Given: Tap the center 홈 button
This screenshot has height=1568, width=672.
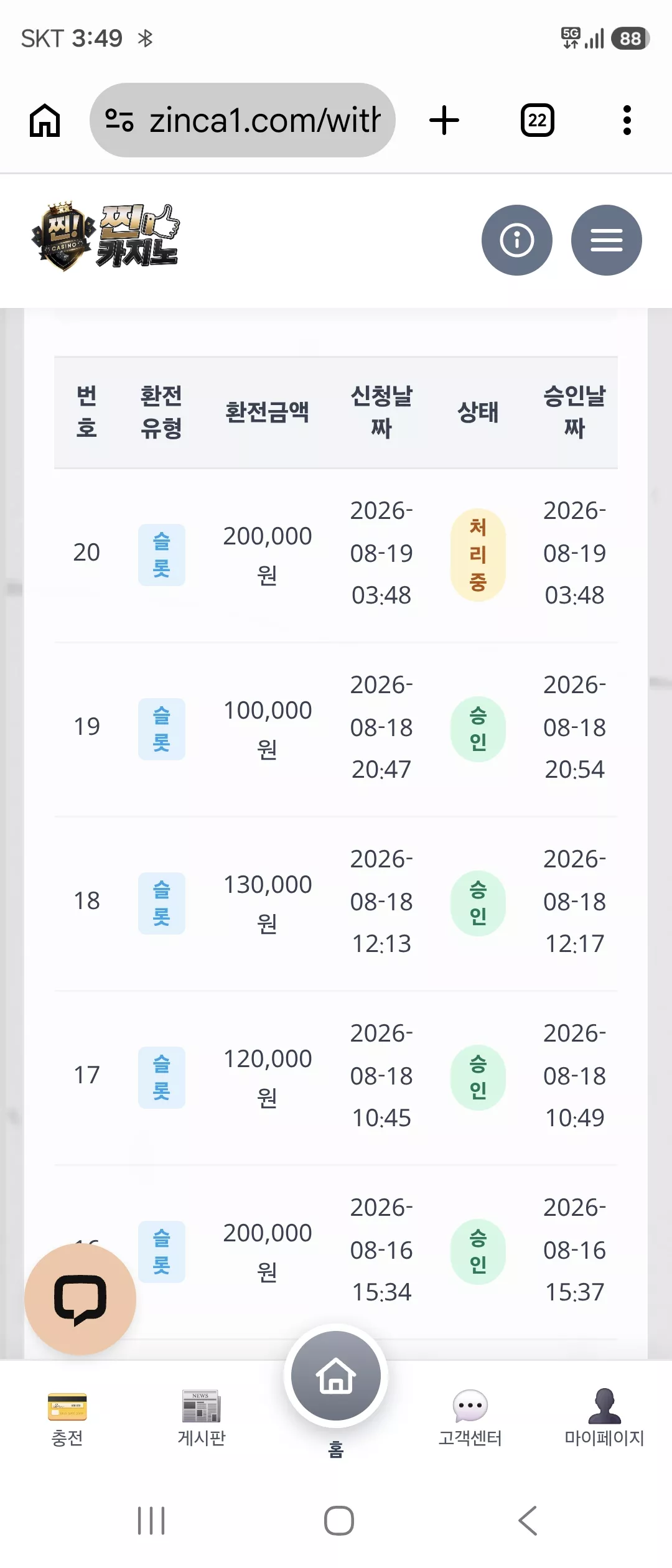Looking at the screenshot, I should tap(336, 1376).
